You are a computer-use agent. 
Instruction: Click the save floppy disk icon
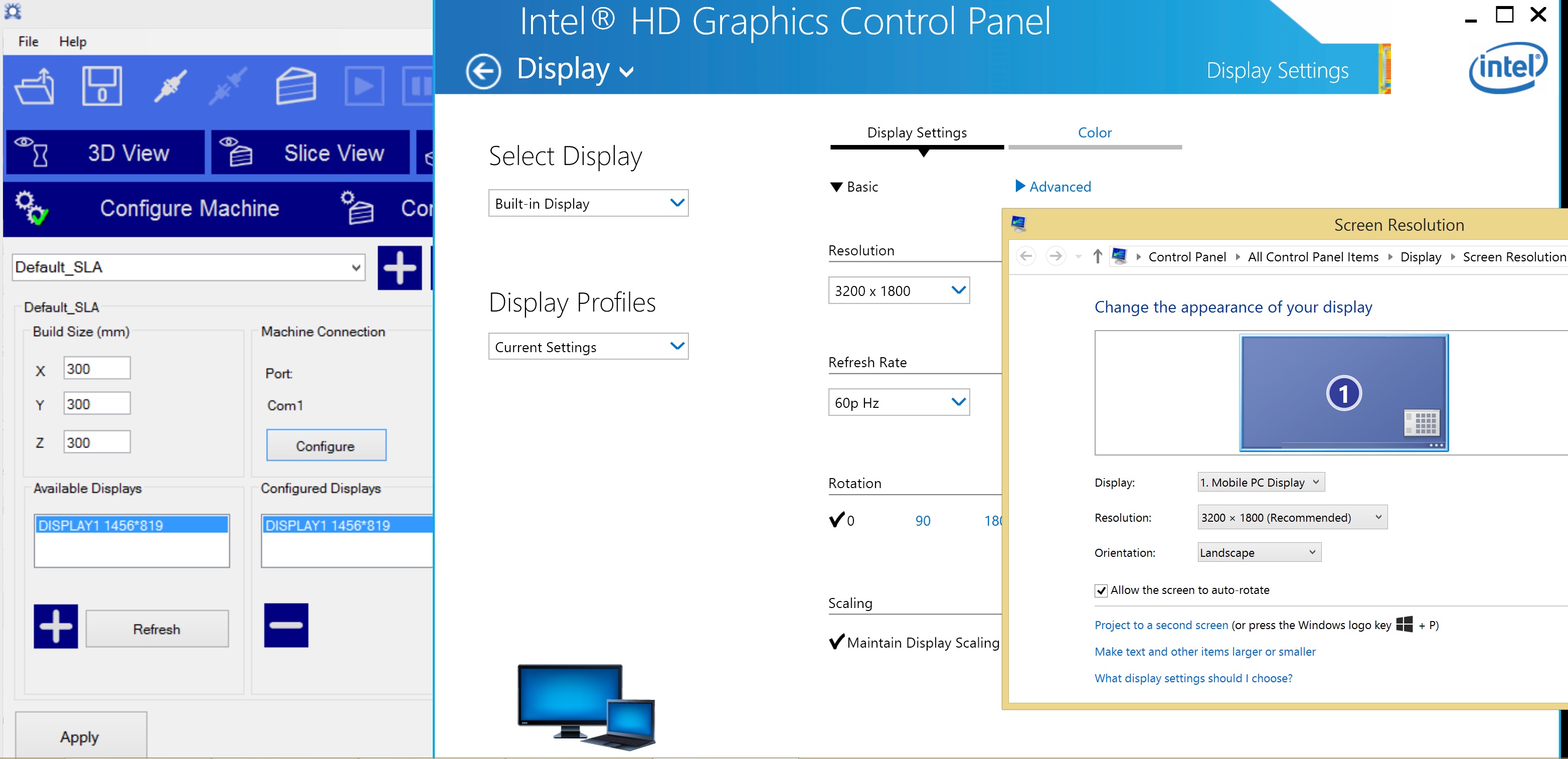pyautogui.click(x=102, y=86)
